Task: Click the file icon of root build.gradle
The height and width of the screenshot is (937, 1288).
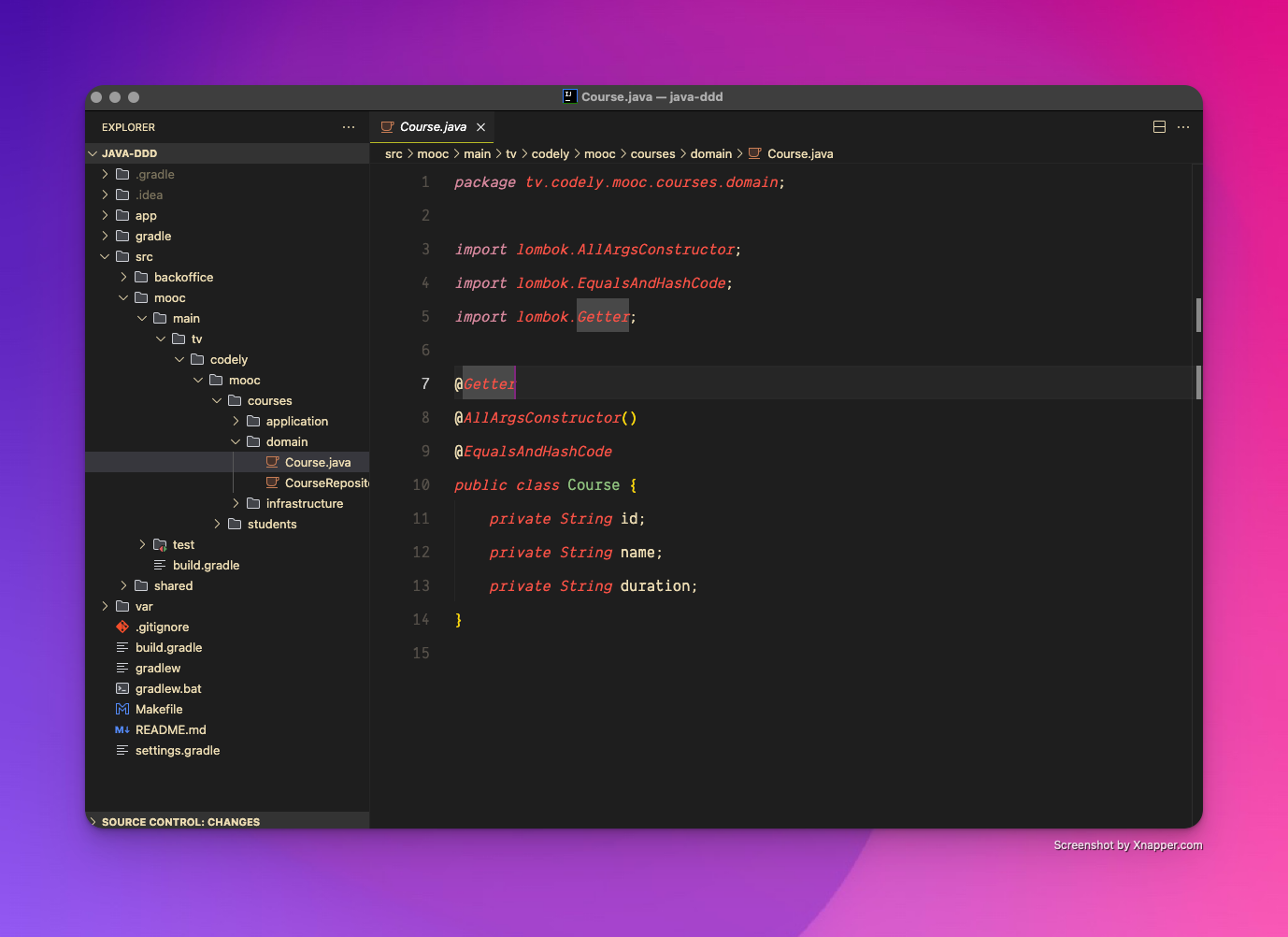Action: click(122, 647)
